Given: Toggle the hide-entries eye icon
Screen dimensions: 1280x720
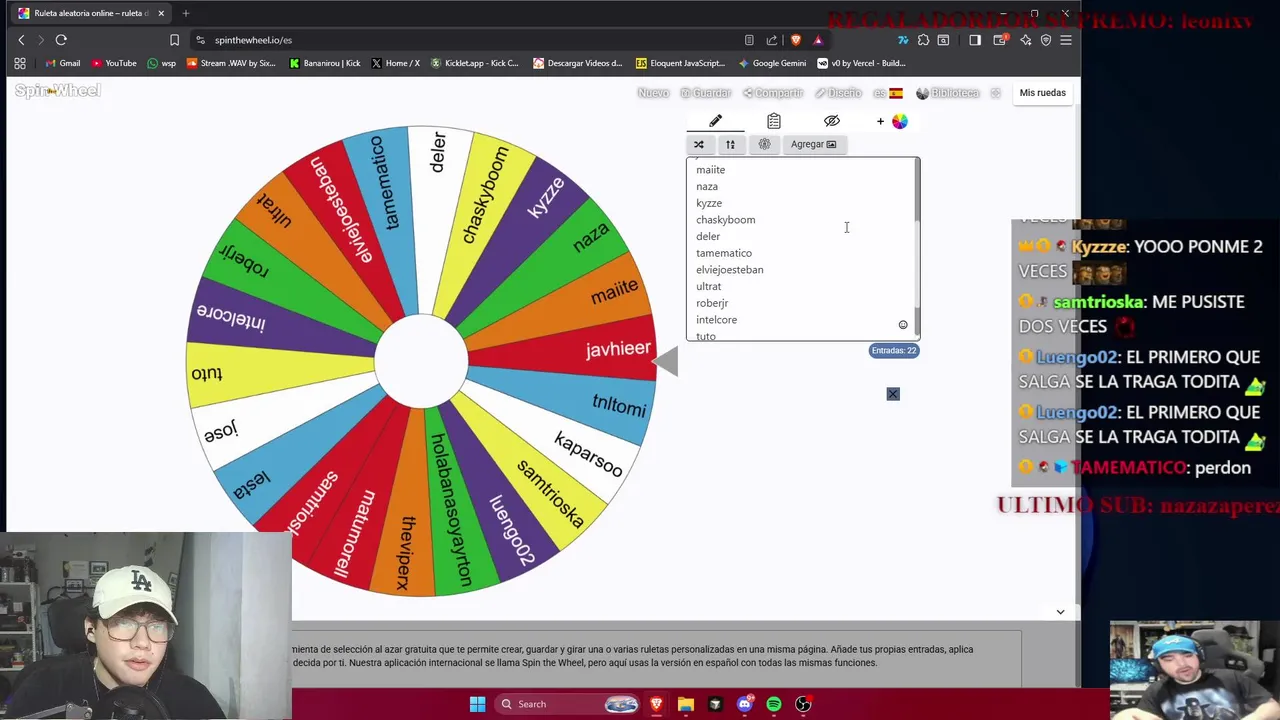Looking at the screenshot, I should 832,121.
